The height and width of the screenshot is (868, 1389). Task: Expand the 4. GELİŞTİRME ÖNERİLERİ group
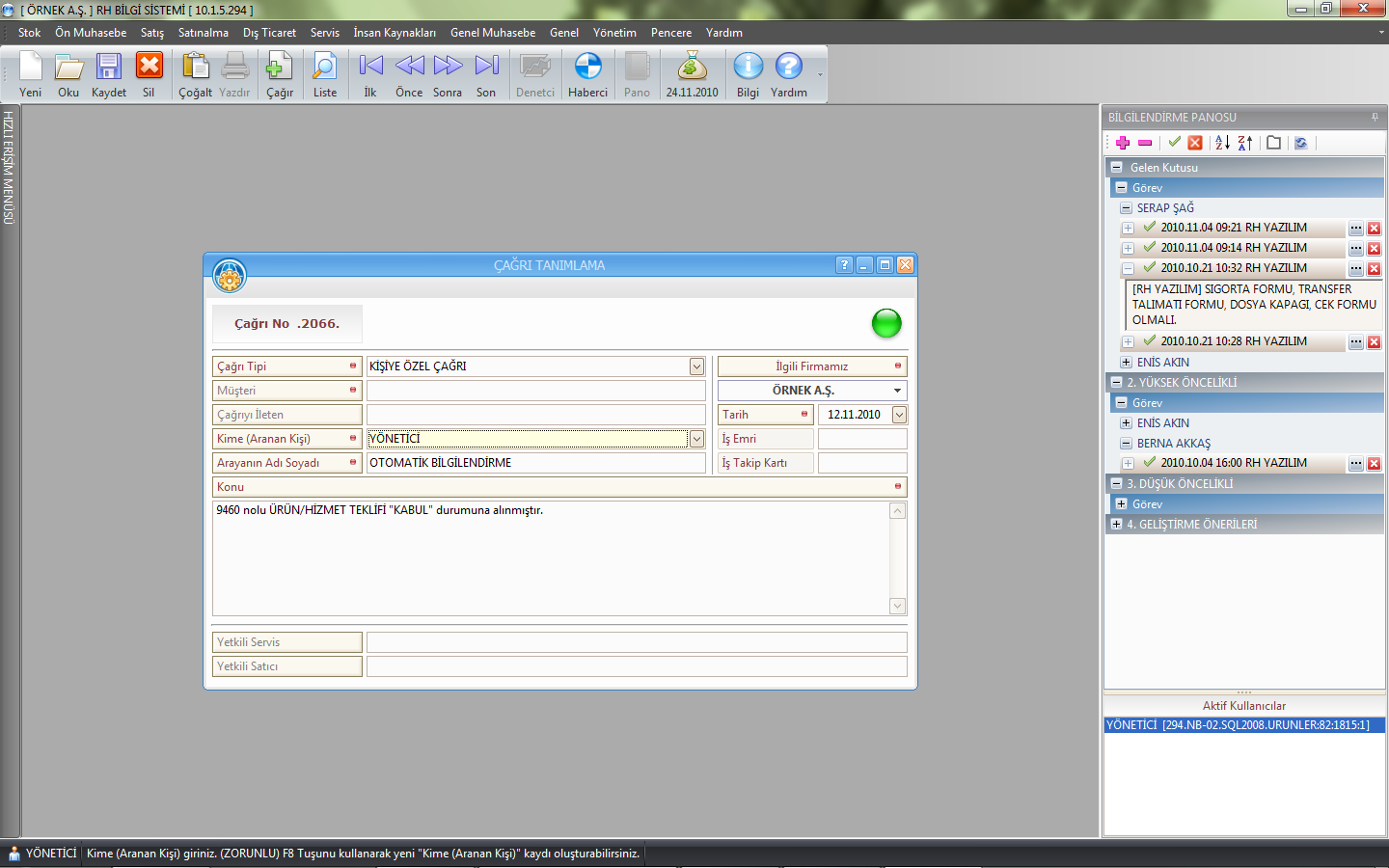point(1117,525)
